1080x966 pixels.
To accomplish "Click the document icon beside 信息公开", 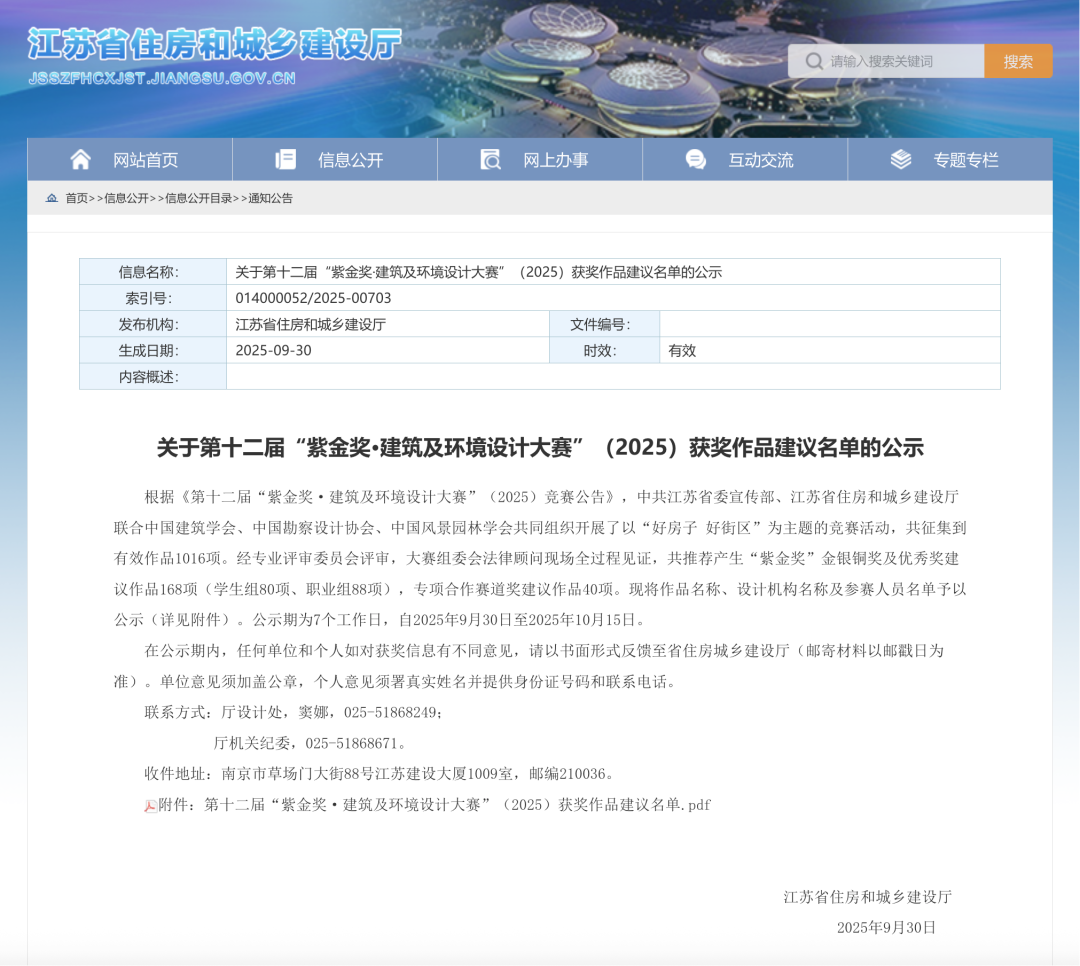I will pyautogui.click(x=286, y=160).
